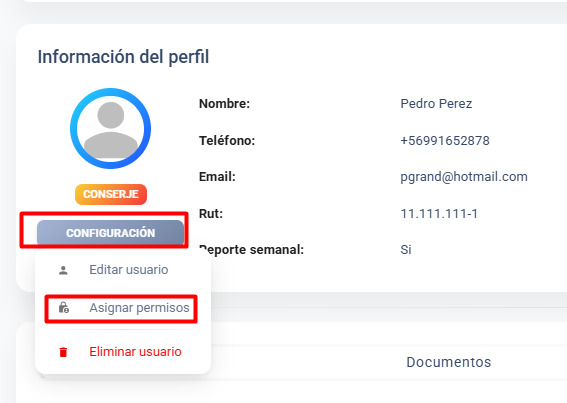Viewport: 567px width, 403px height.
Task: Click the red trash icon
Action: click(x=63, y=352)
